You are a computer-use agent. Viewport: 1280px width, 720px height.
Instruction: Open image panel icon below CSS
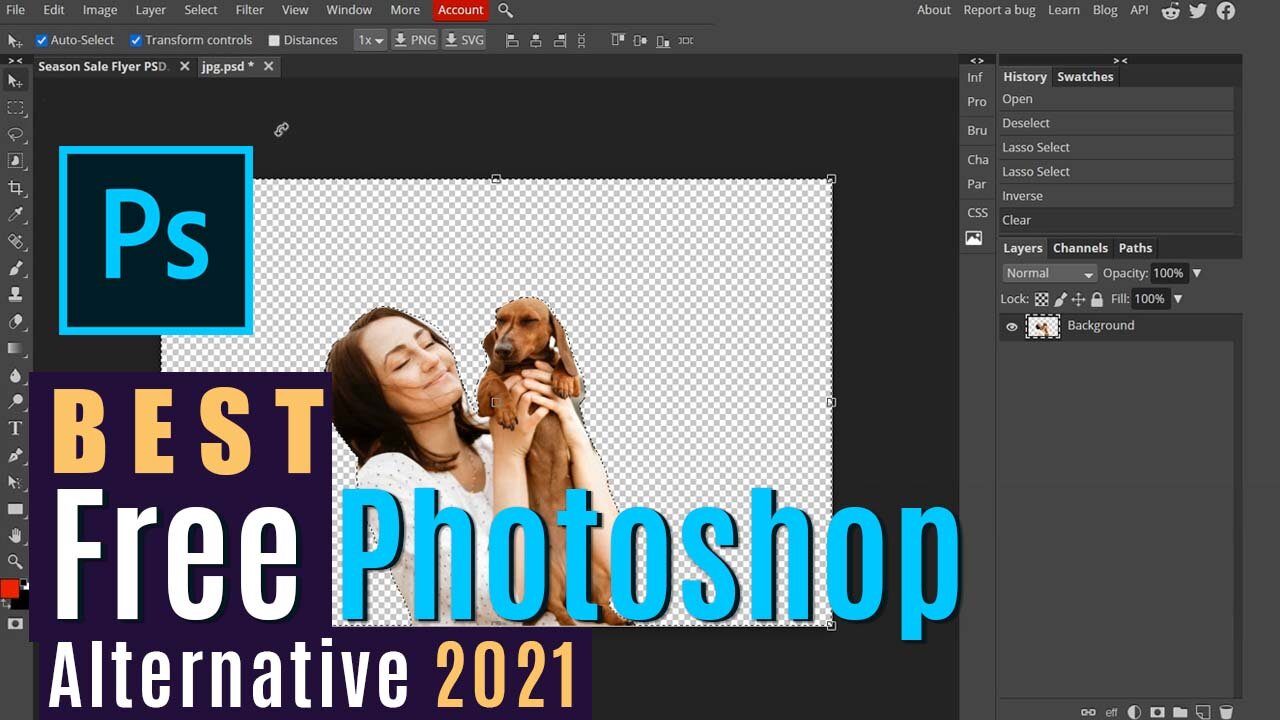[x=973, y=238]
